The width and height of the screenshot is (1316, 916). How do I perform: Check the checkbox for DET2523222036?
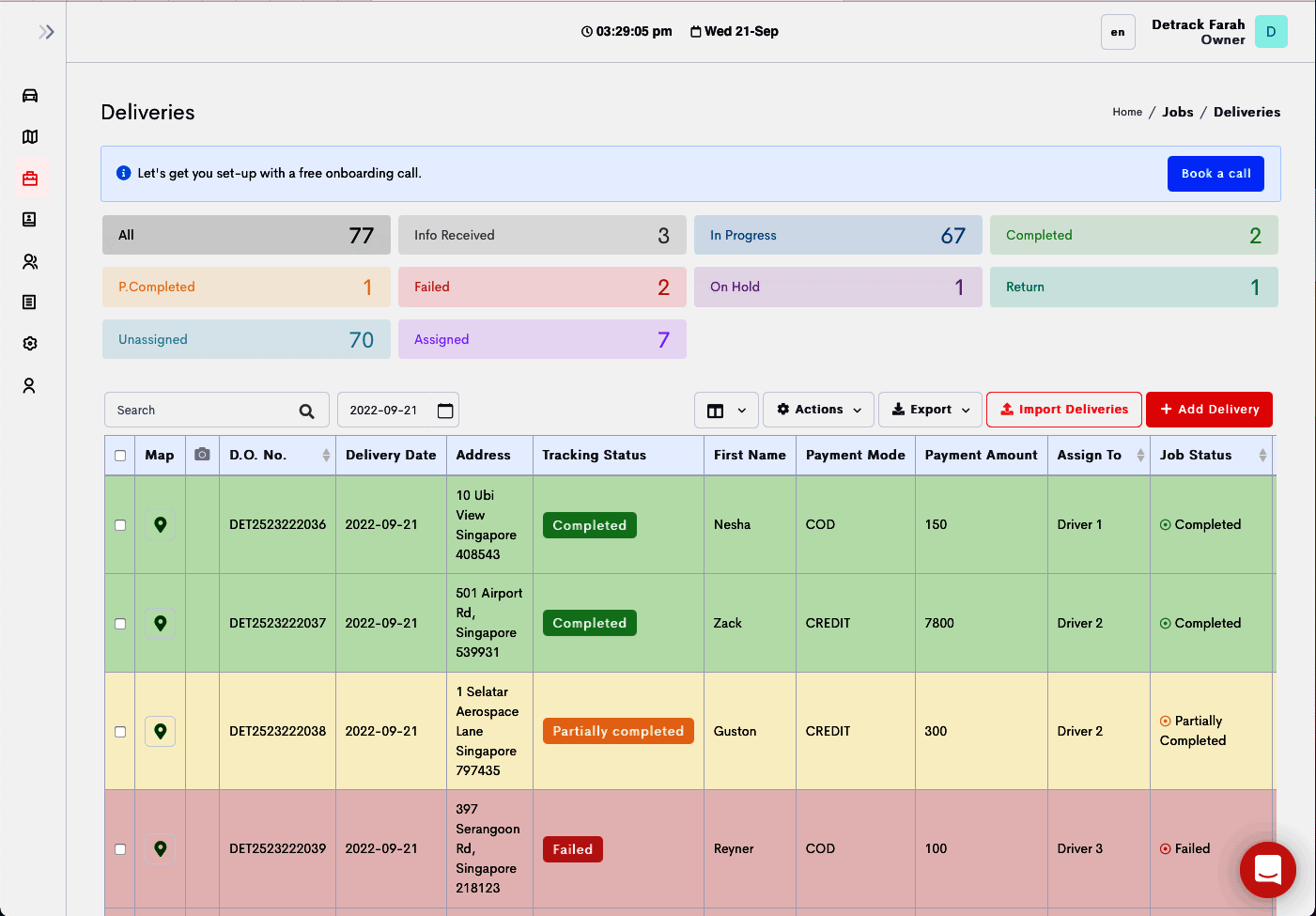[x=119, y=526]
